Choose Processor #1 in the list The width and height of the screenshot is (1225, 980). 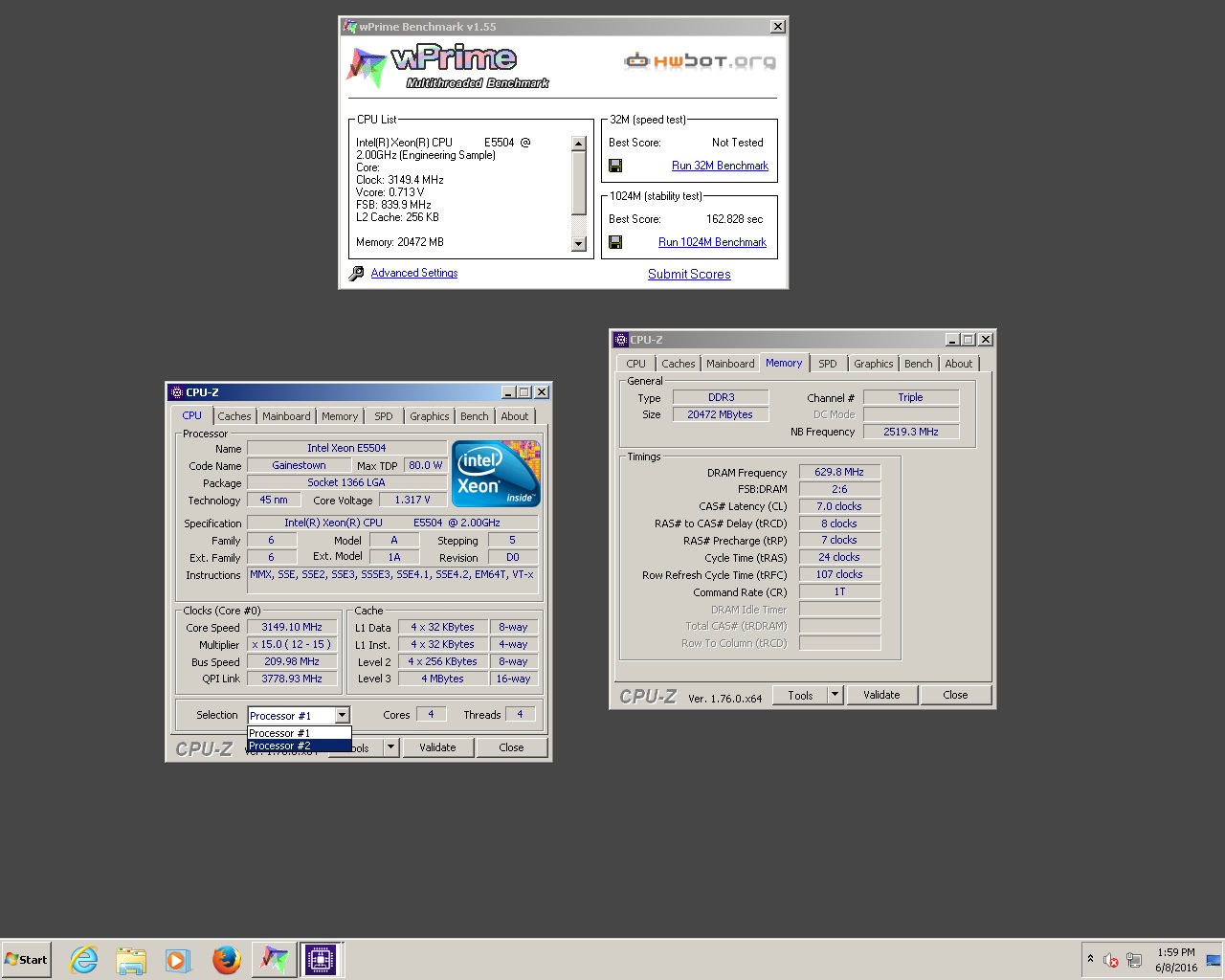(x=300, y=733)
